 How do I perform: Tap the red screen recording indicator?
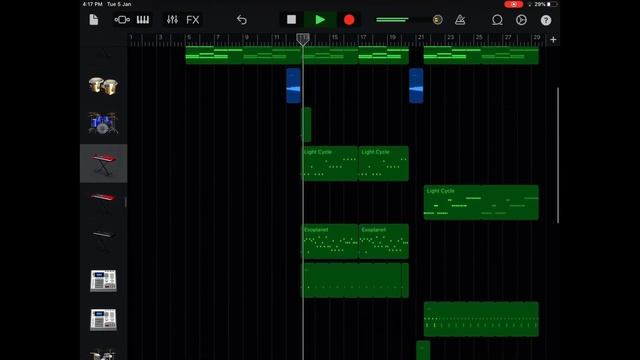coord(513,4)
